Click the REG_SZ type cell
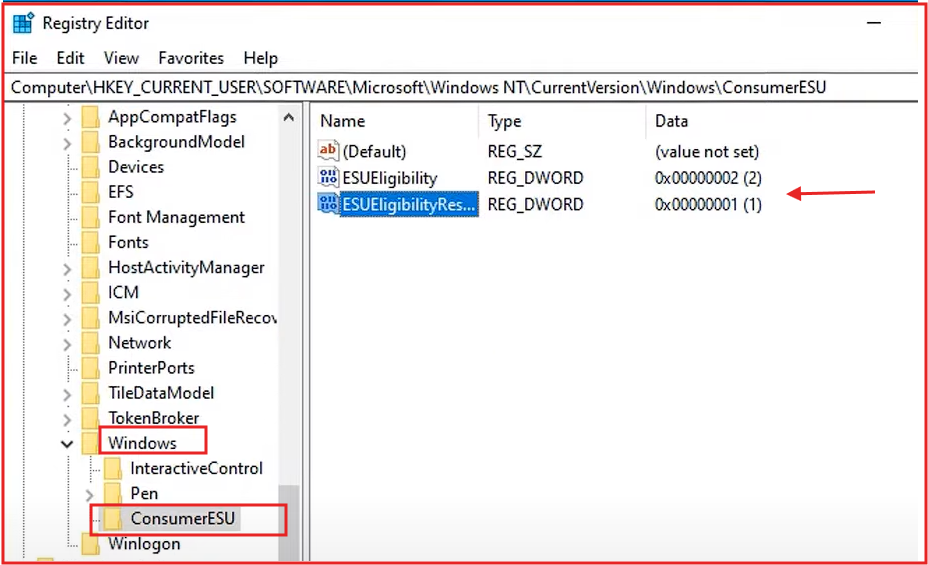Viewport: 928px width, 565px height. pyautogui.click(x=514, y=151)
